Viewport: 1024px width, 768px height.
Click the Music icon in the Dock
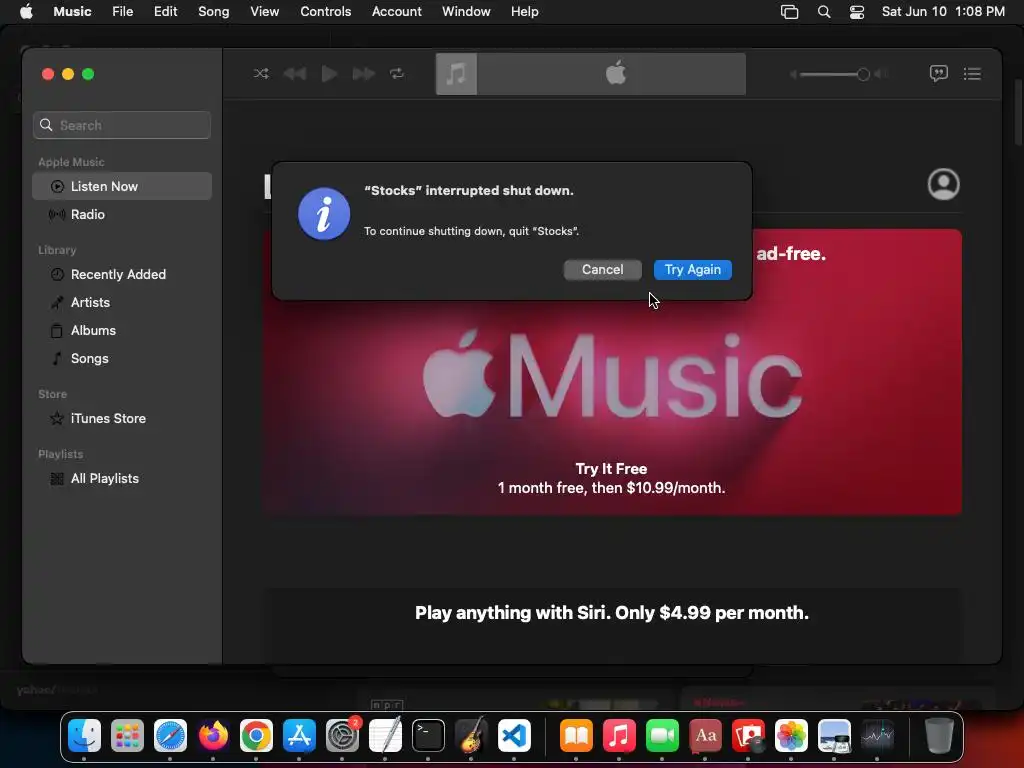click(619, 736)
